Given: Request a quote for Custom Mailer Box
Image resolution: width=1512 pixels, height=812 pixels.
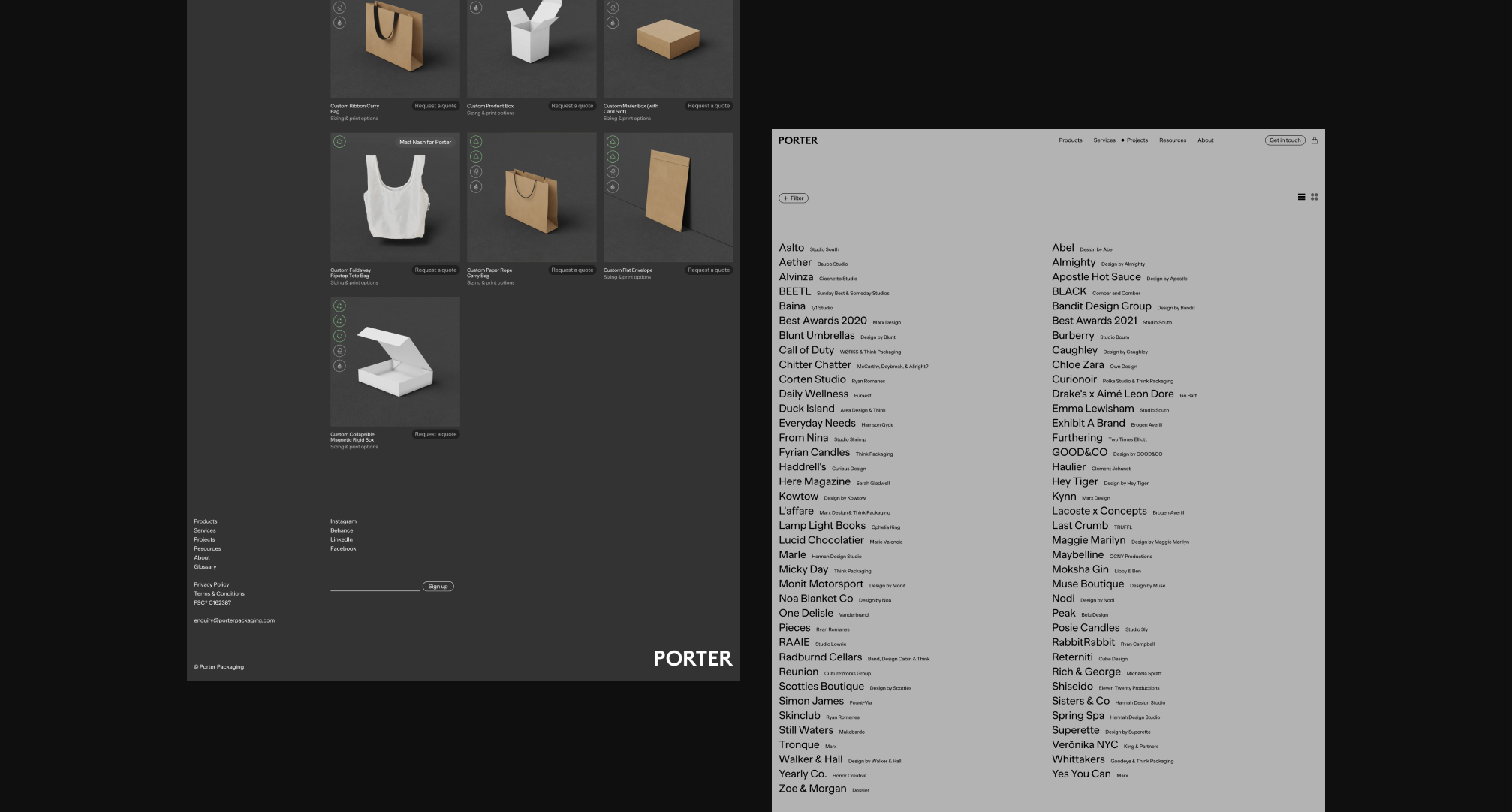Looking at the screenshot, I should 708,106.
